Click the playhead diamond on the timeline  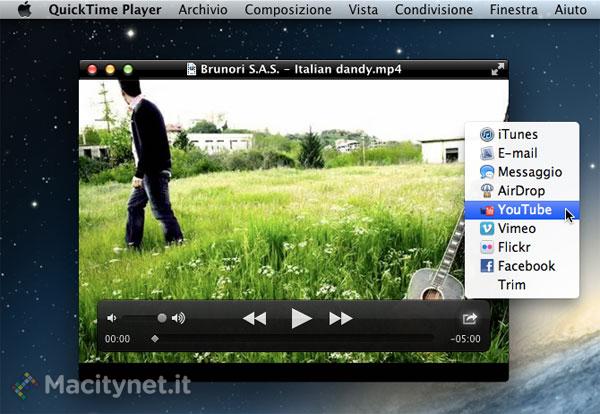pos(155,339)
